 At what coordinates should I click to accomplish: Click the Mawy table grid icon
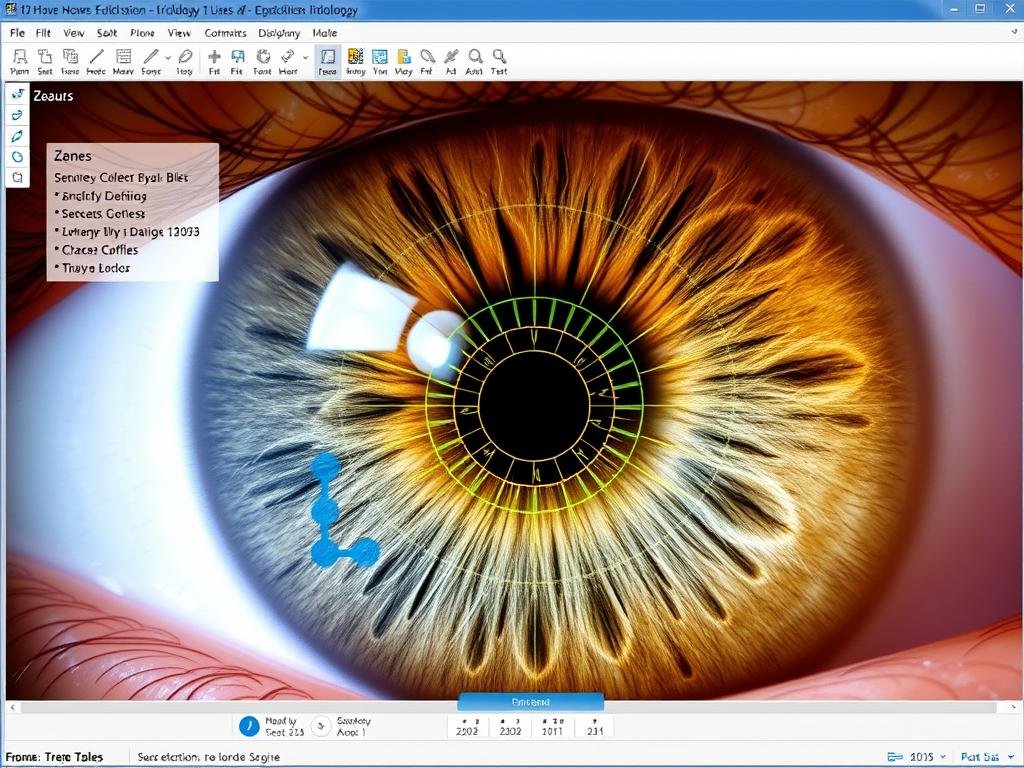coord(123,57)
